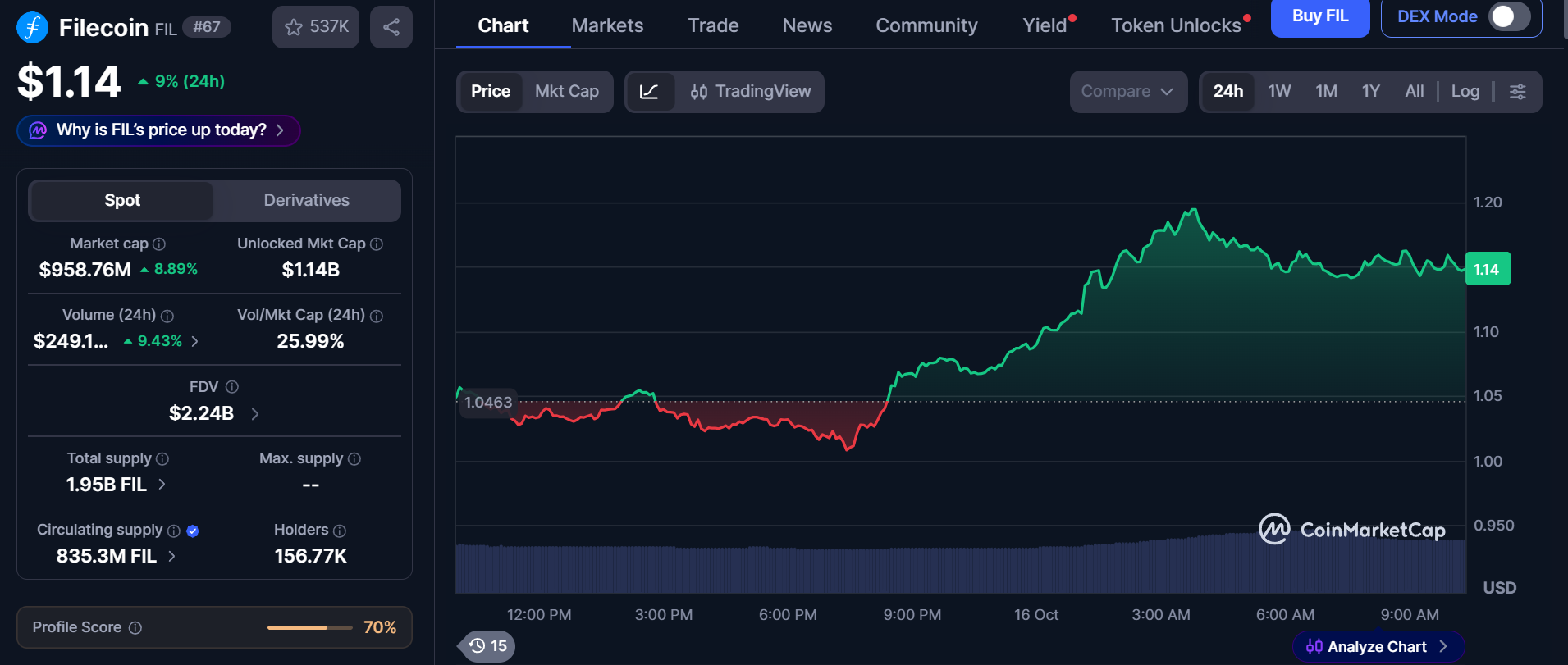Image resolution: width=1568 pixels, height=665 pixels.
Task: Click the Buy FIL button
Action: point(1320,16)
